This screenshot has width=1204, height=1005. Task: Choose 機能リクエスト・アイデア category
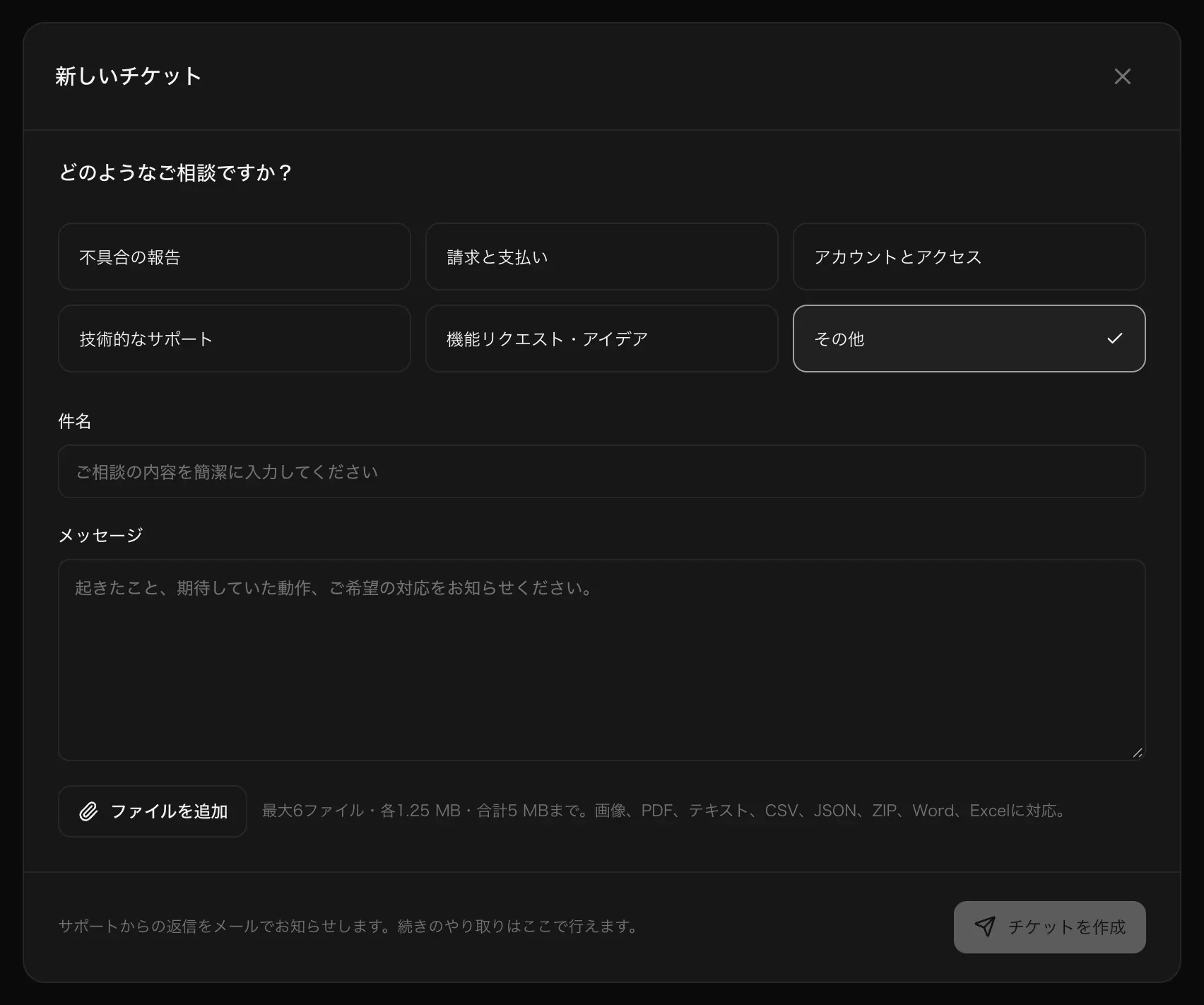pyautogui.click(x=602, y=339)
